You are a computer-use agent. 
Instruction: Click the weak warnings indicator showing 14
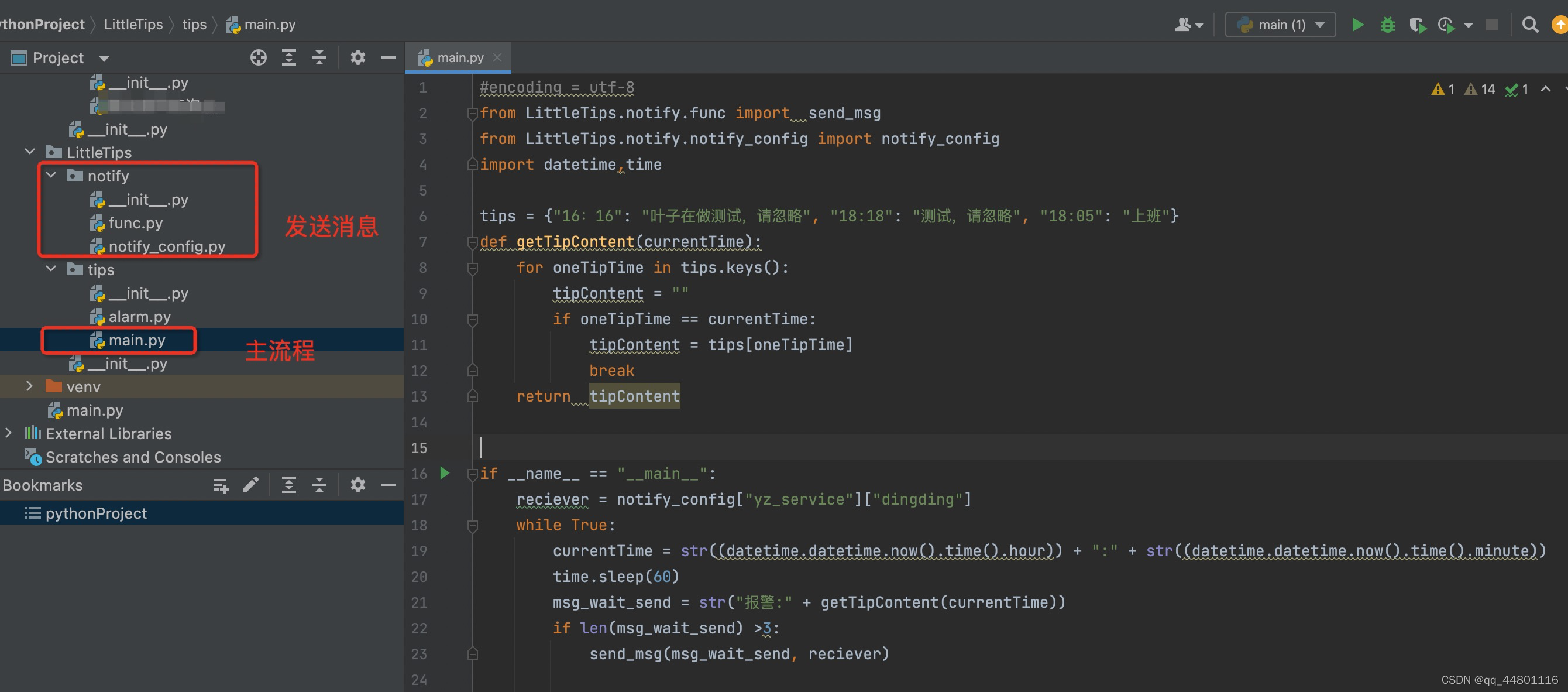1479,90
